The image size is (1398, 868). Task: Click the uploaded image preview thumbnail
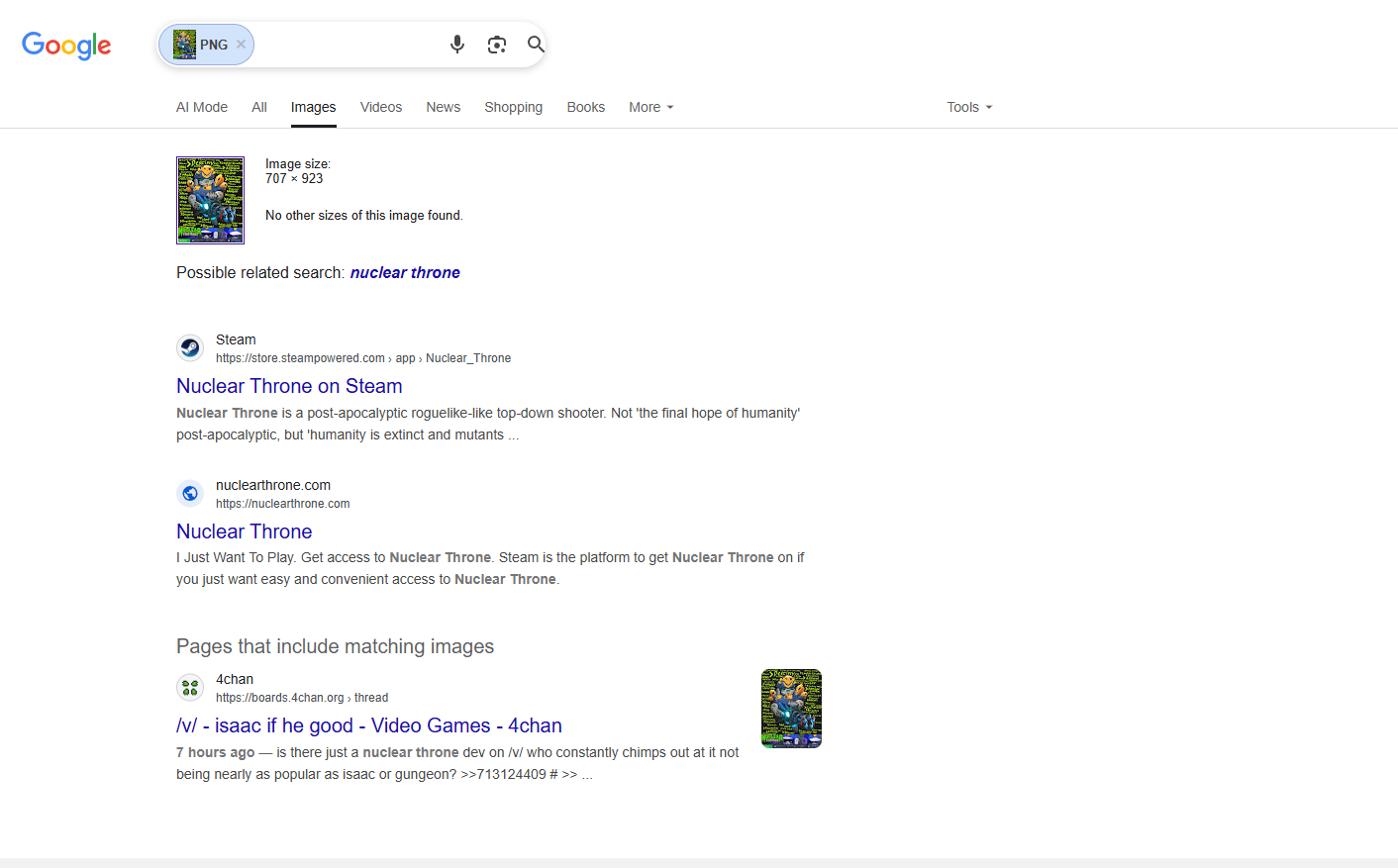tap(210, 200)
